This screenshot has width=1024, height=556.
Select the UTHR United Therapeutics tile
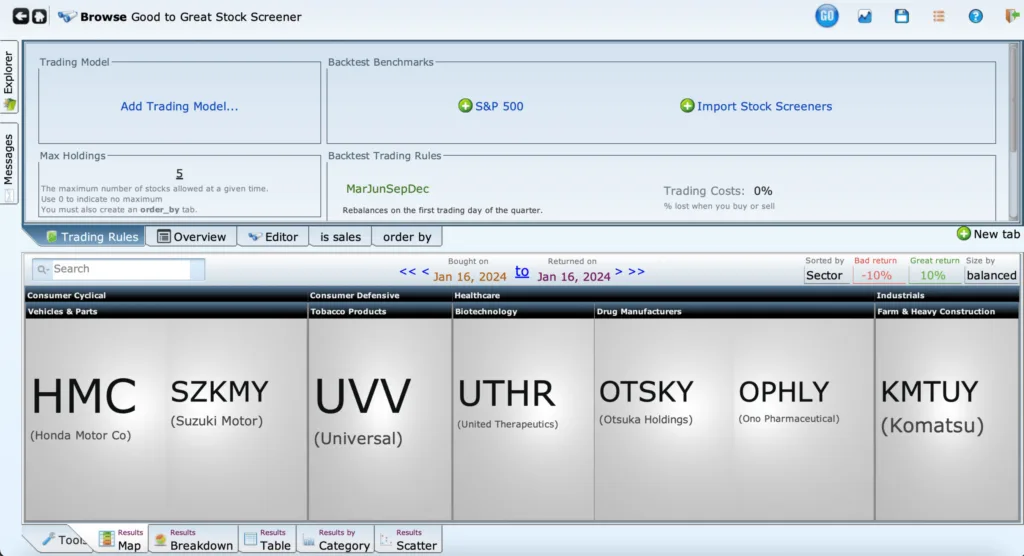coord(523,418)
